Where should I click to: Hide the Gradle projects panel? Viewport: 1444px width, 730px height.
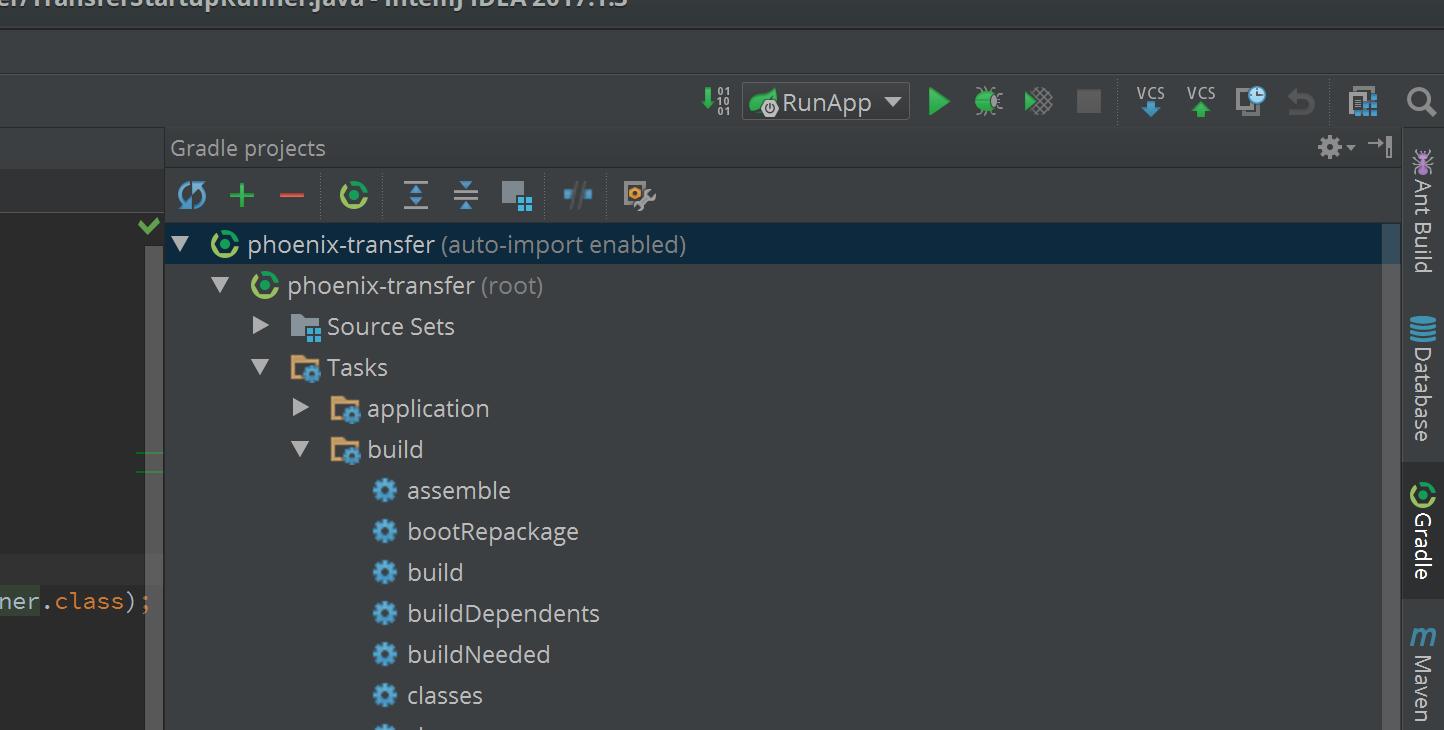(1380, 146)
